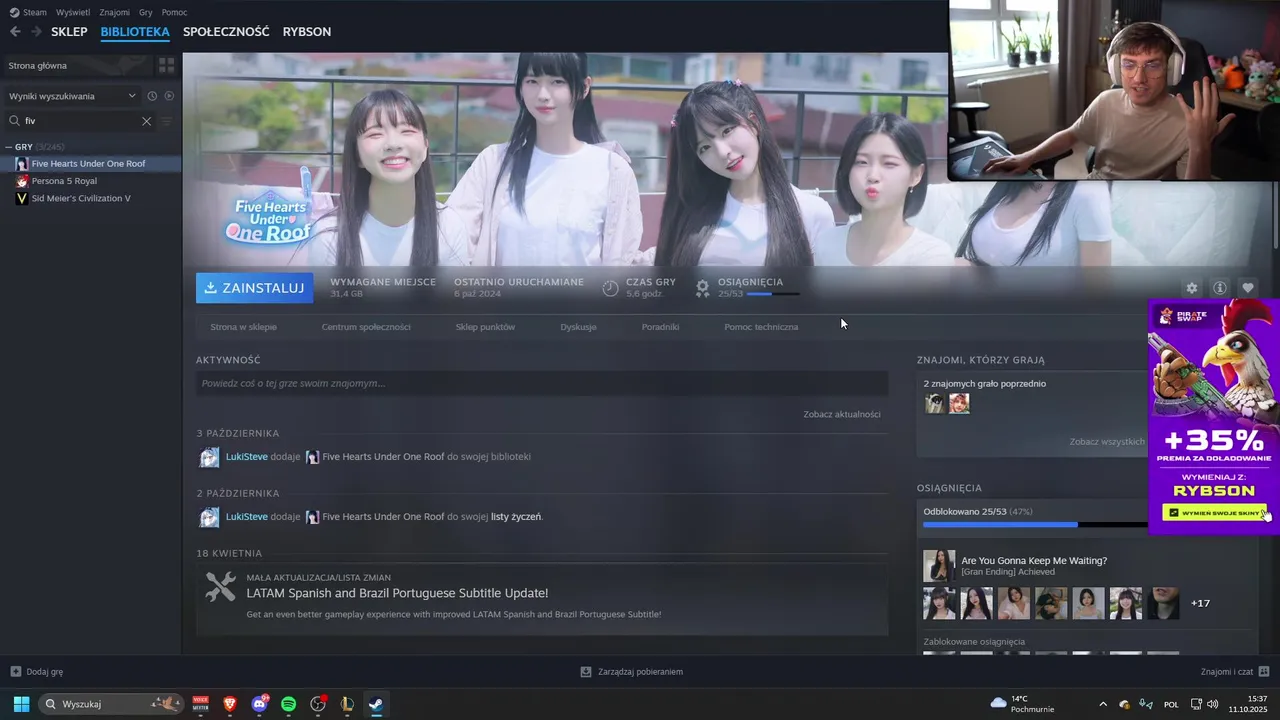Click first friend avatar who played
Viewport: 1280px width, 720px height.
coord(935,404)
